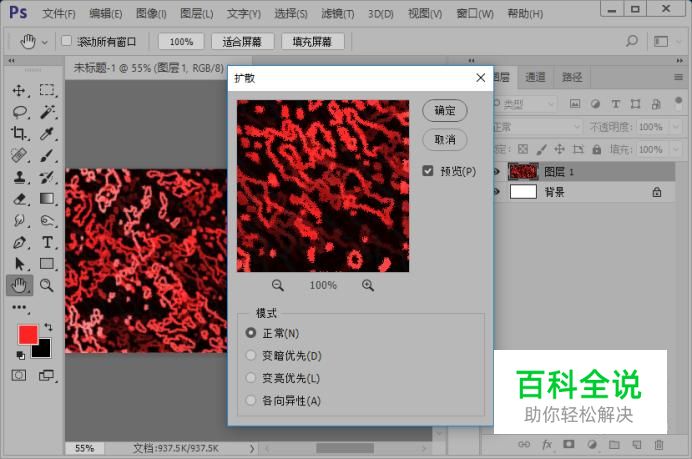The height and width of the screenshot is (459, 692).
Task: Enable 滚动所有窗口 checkbox
Action: click(66, 41)
